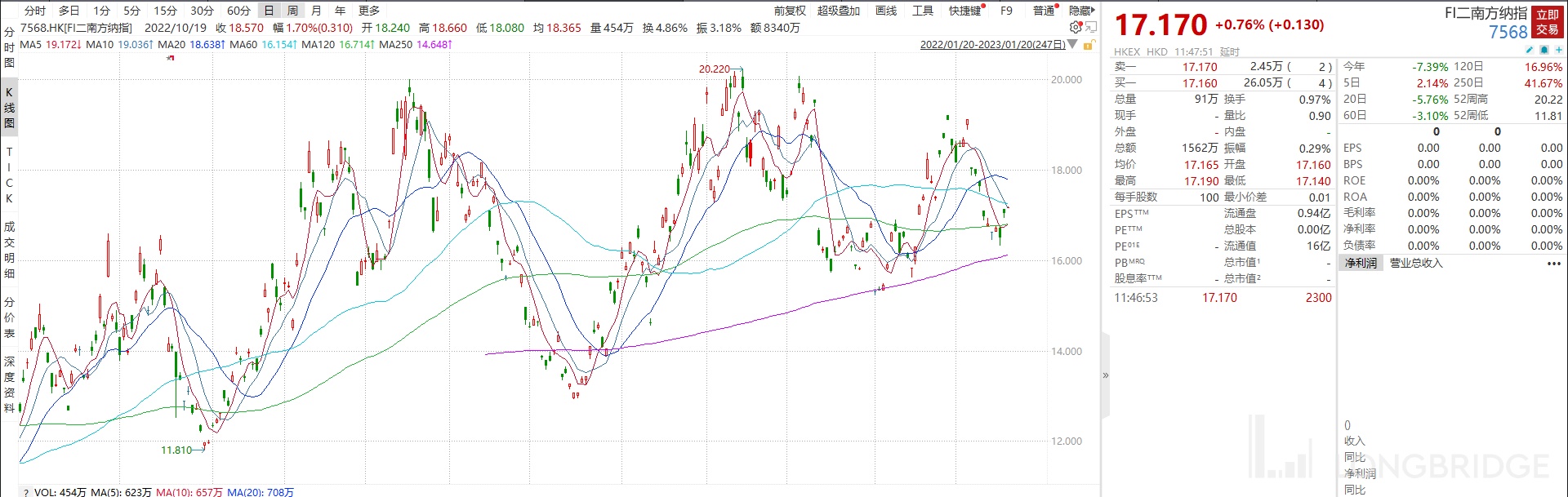Click the pencil edit icon near stock name

[1530, 51]
